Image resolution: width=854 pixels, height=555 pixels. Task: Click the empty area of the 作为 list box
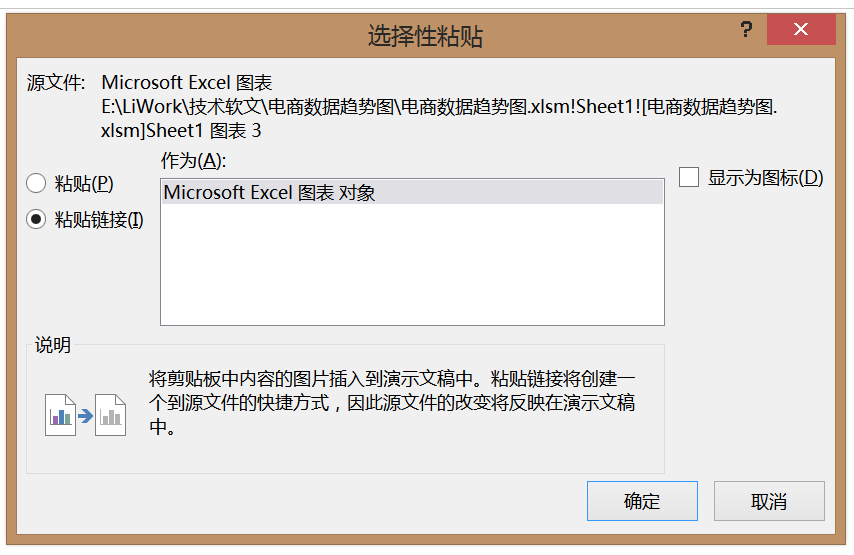pos(412,264)
